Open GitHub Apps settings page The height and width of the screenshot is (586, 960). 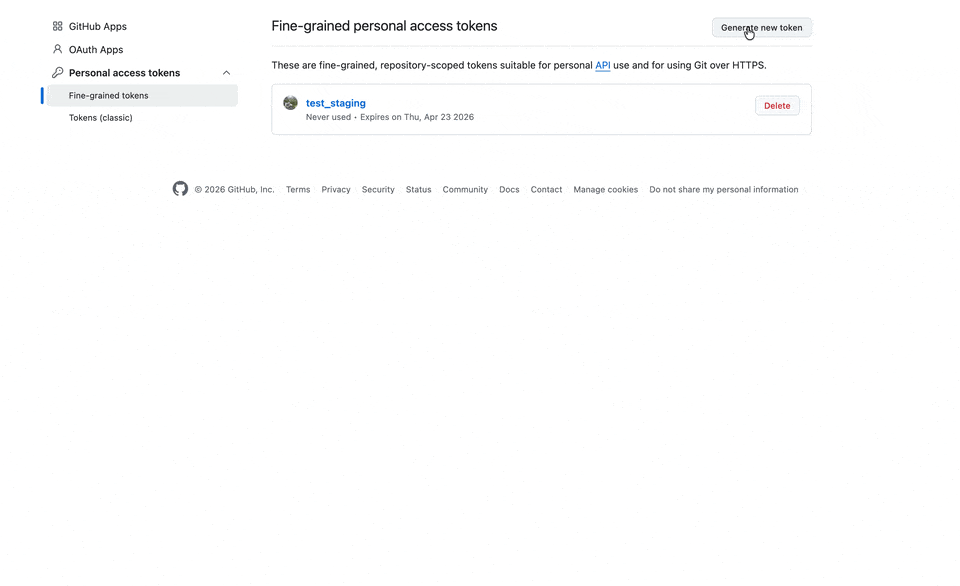tap(97, 27)
